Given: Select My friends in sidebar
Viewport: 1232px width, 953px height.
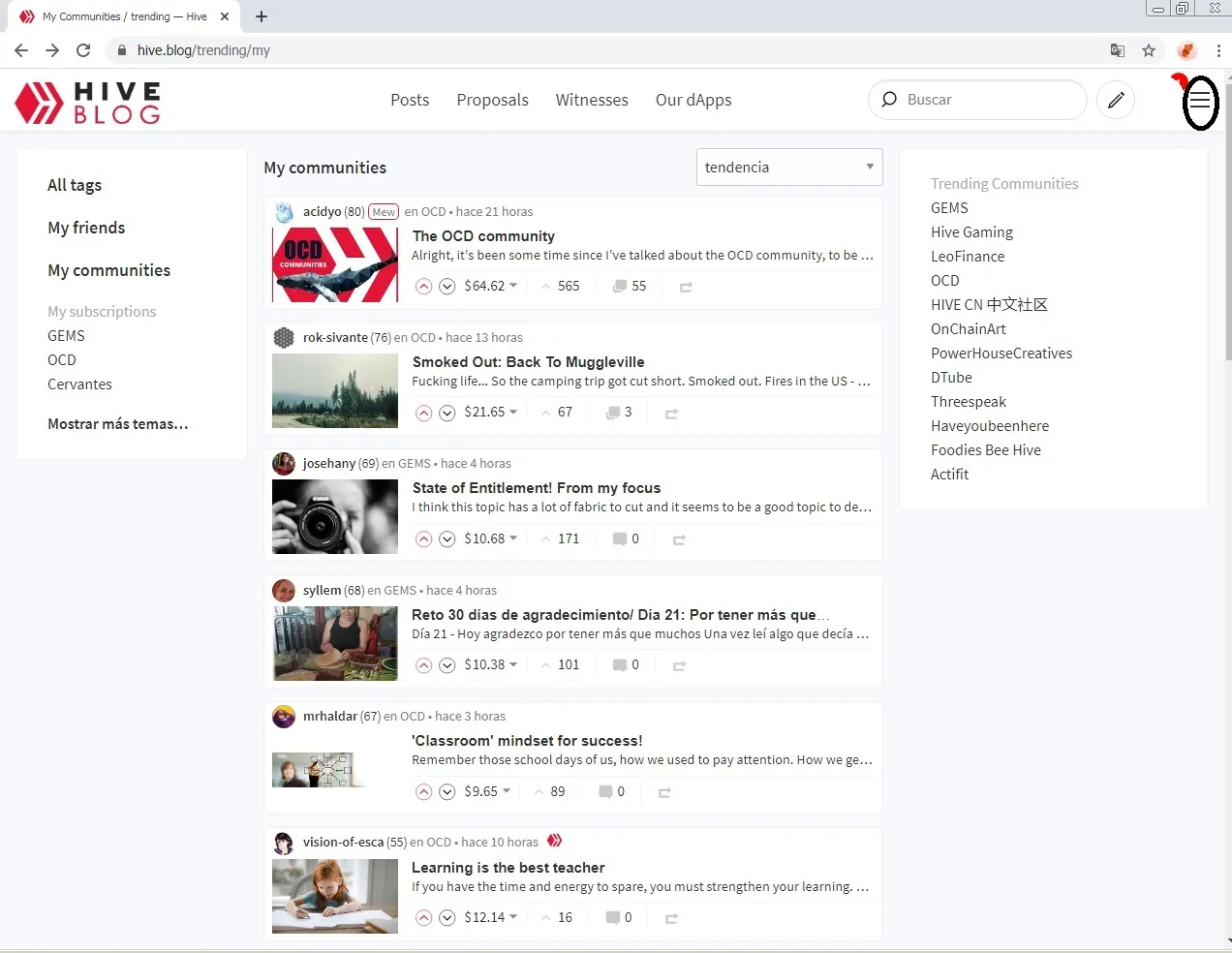Looking at the screenshot, I should (86, 228).
